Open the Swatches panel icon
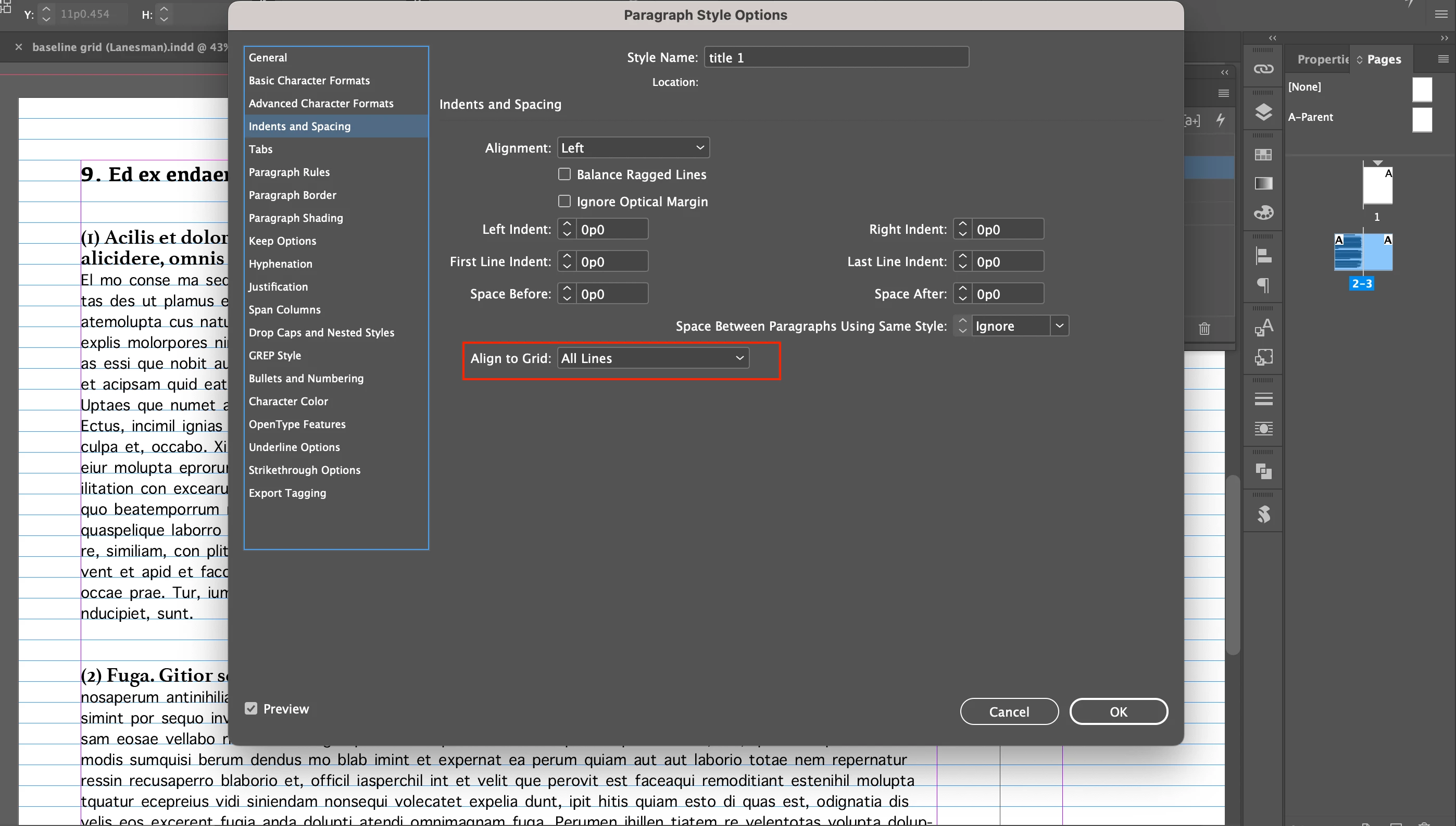This screenshot has height=826, width=1456. coord(1263,154)
